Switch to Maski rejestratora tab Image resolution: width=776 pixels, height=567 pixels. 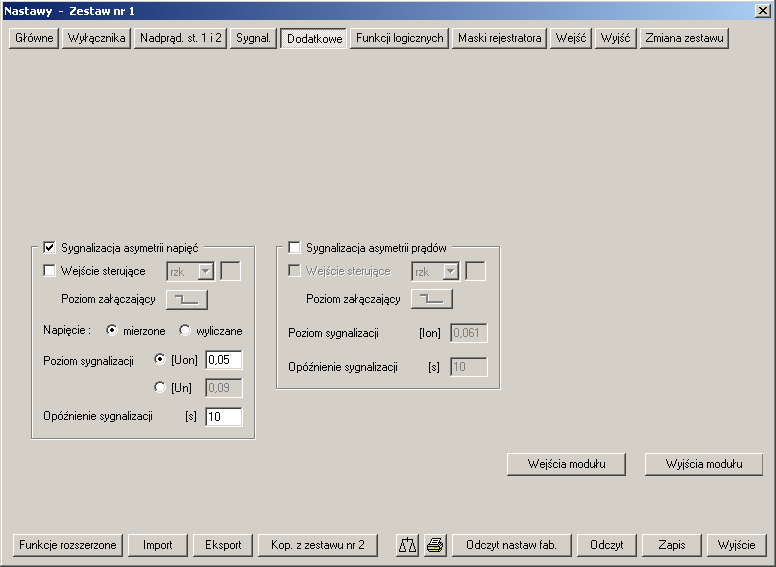499,38
